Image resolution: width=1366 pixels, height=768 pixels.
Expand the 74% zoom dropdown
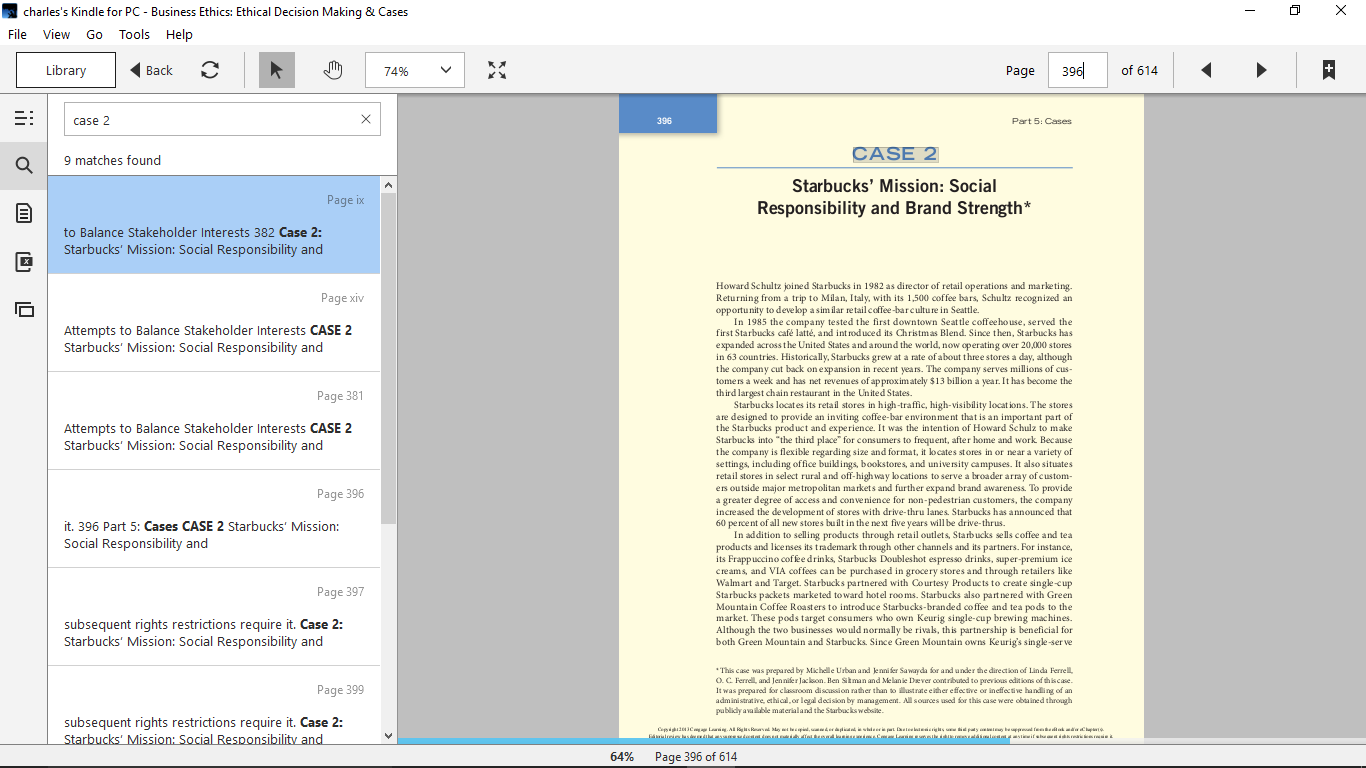[415, 70]
